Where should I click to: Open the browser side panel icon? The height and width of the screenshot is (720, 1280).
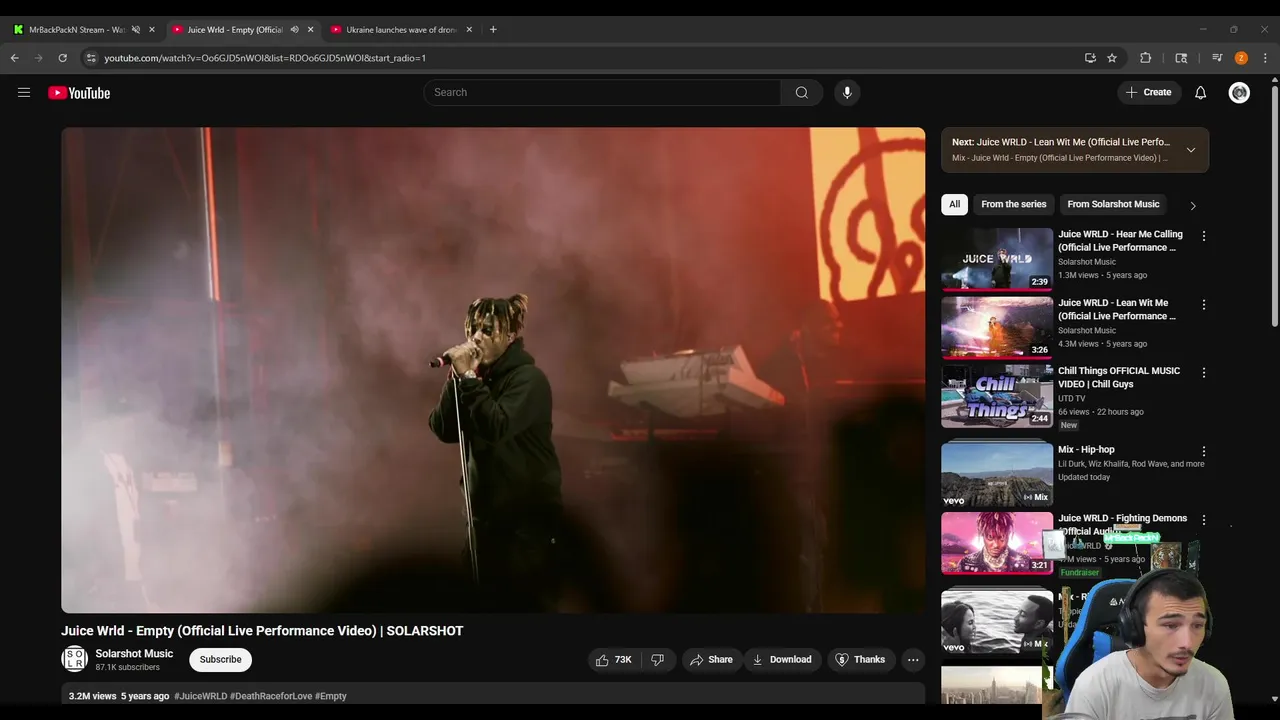coord(1181,58)
